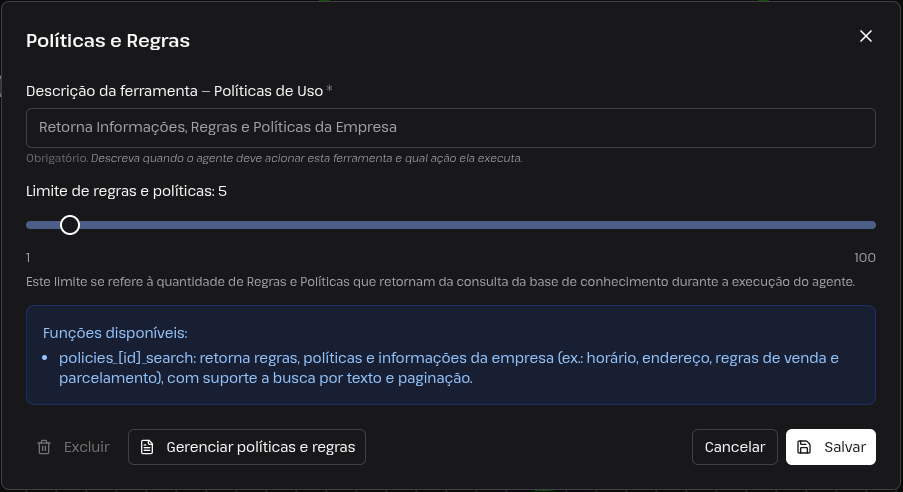The width and height of the screenshot is (903, 492).
Task: Close the Políticas e Regras dialog
Action: [866, 36]
